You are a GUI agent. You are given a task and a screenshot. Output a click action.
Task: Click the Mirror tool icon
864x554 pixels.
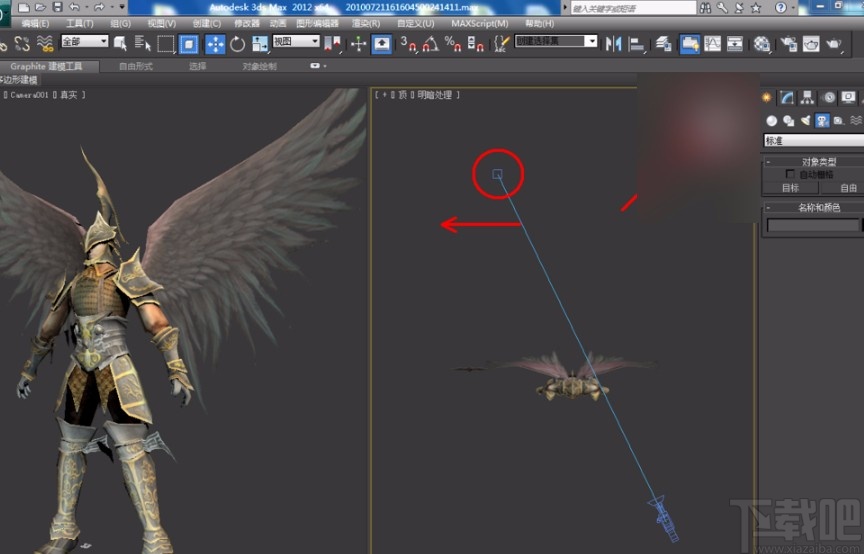613,44
